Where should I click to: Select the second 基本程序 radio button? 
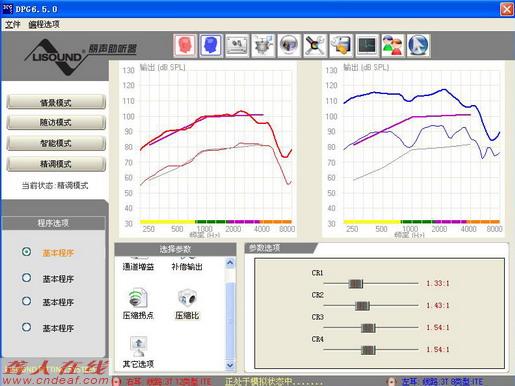pyautogui.click(x=27, y=278)
